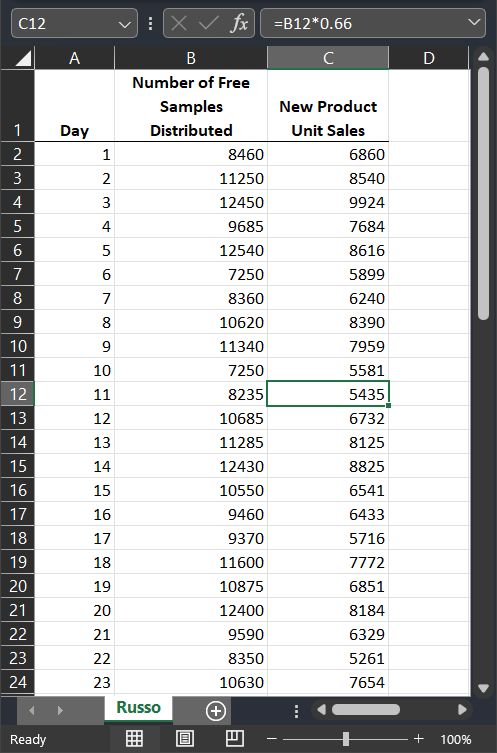Image resolution: width=497 pixels, height=753 pixels.
Task: Select row 12 header
Action: pyautogui.click(x=17, y=394)
